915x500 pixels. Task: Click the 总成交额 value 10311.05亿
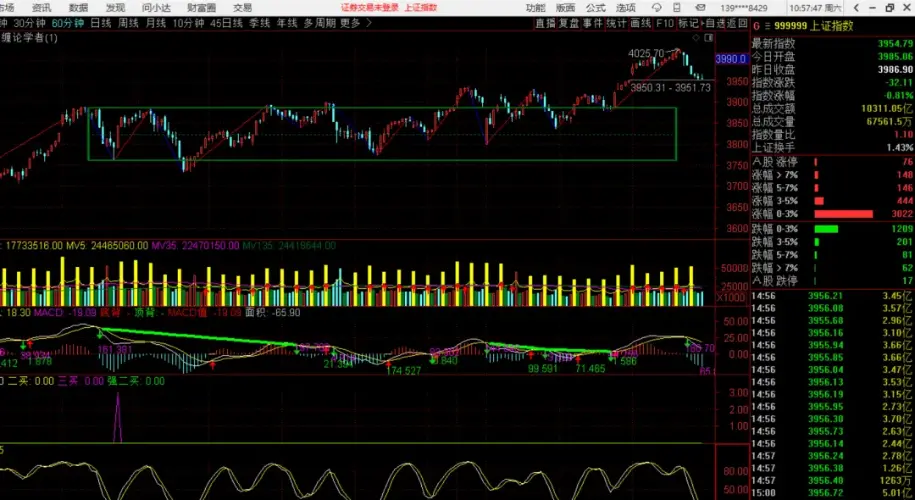click(888, 109)
